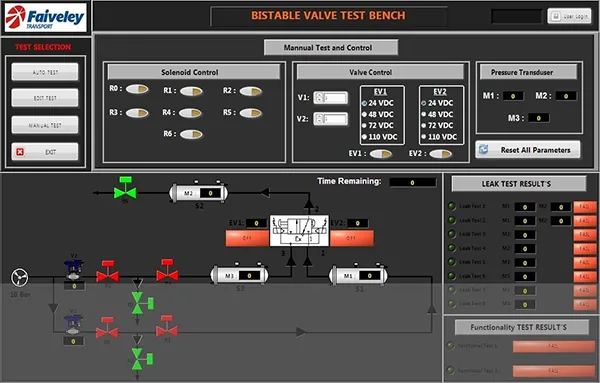Image resolution: width=600 pixels, height=383 pixels.
Task: Click the blank field beside User Login
Action: tap(517, 16)
